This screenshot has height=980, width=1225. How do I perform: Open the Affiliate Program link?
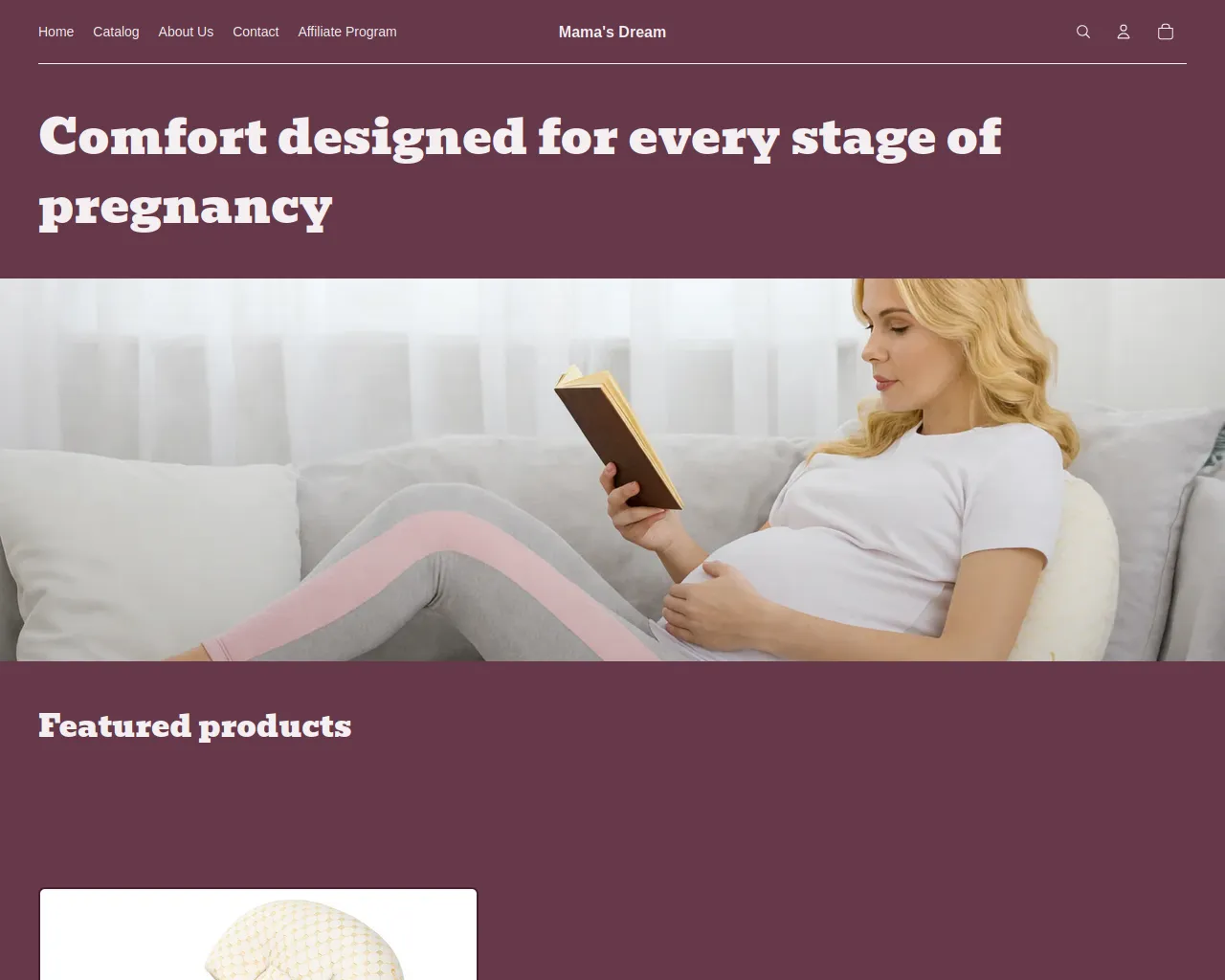pyautogui.click(x=346, y=32)
